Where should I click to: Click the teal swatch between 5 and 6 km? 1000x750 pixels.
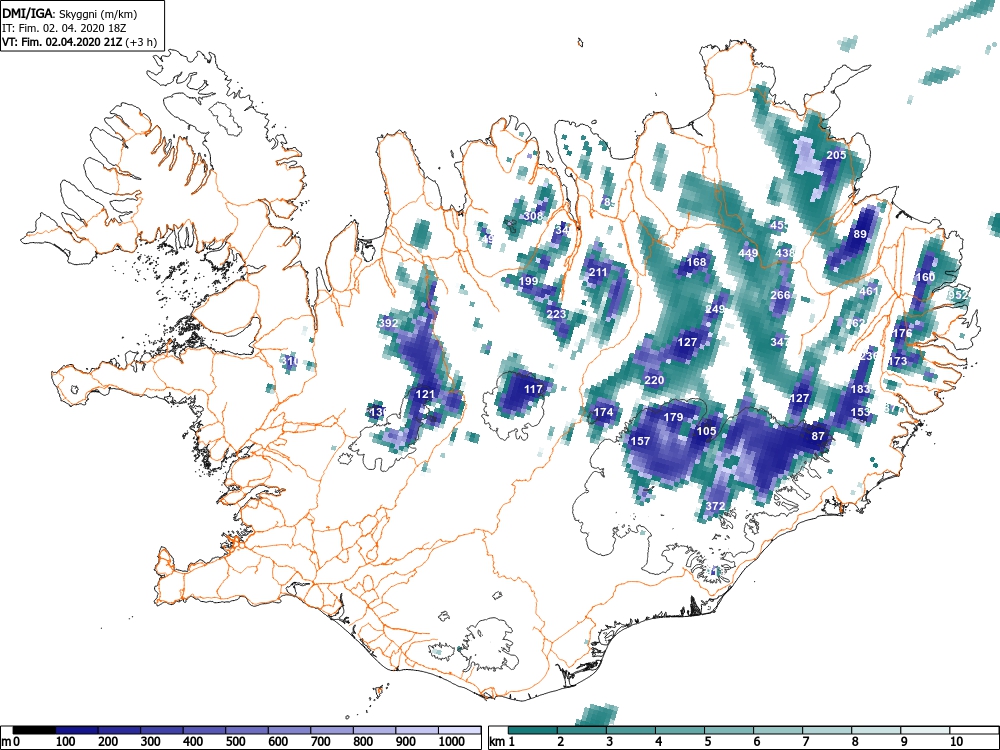[728, 730]
